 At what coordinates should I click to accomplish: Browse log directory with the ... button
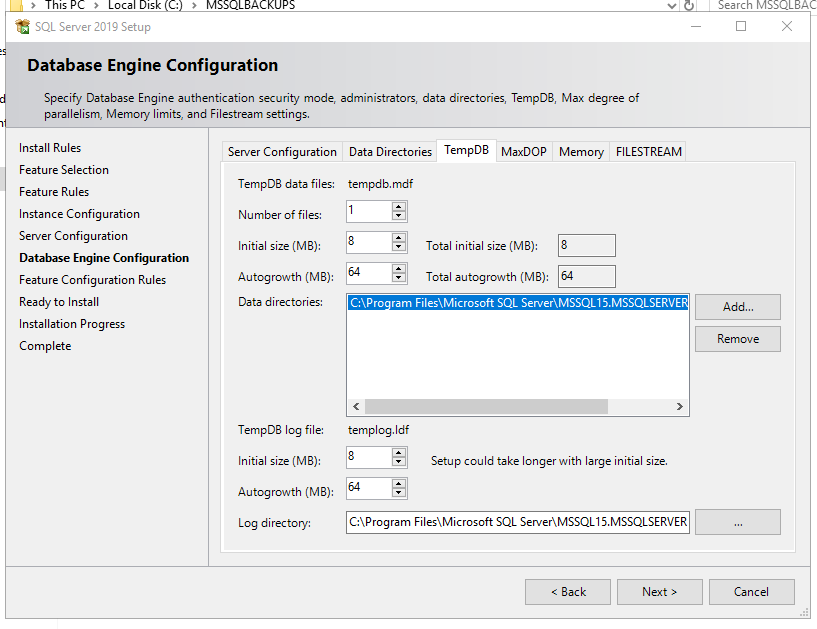pyautogui.click(x=738, y=522)
